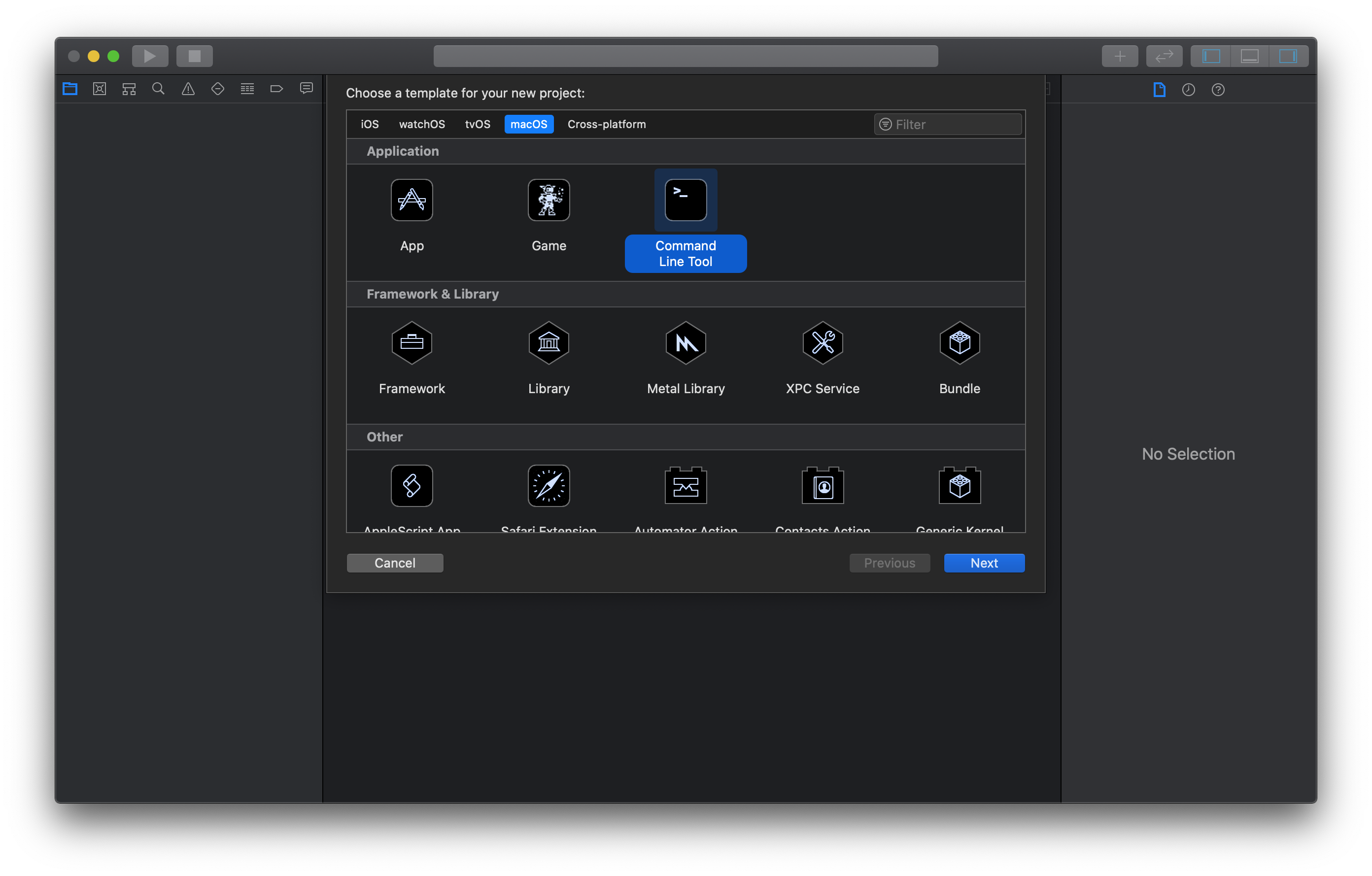Click the Previous navigation button
The width and height of the screenshot is (1372, 876).
889,563
